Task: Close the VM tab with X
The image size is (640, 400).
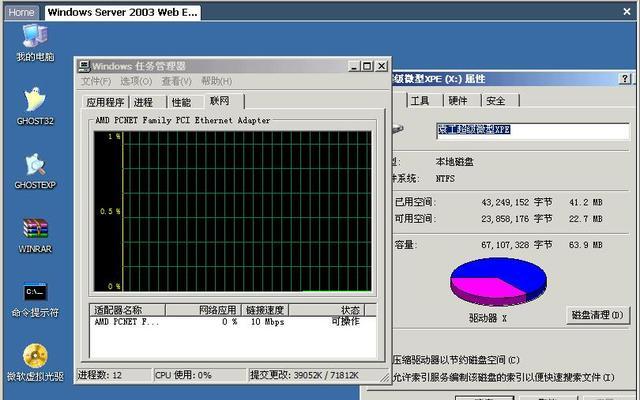Action: click(627, 12)
